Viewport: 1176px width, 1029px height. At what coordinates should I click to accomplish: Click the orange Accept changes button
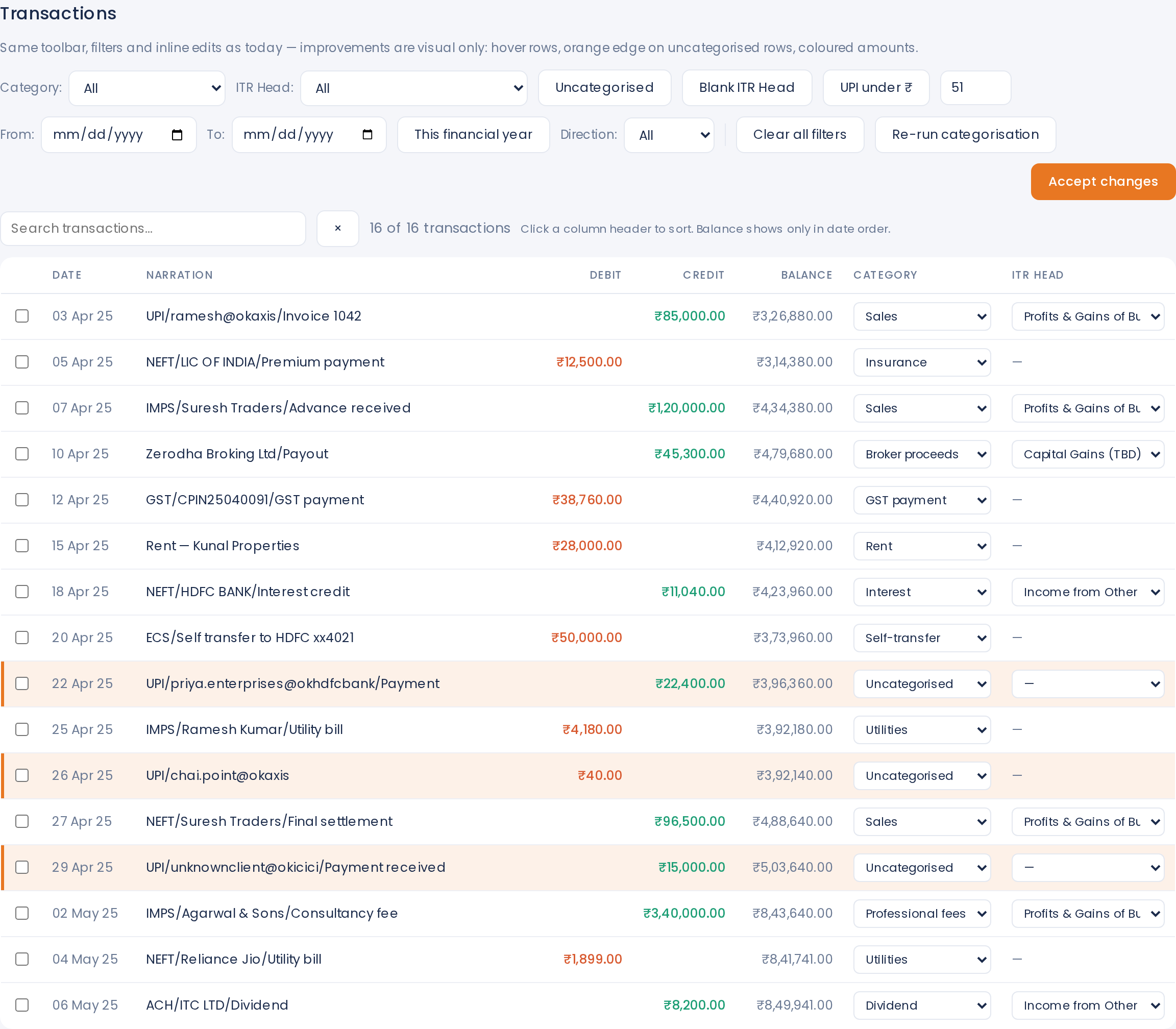pyautogui.click(x=1103, y=182)
